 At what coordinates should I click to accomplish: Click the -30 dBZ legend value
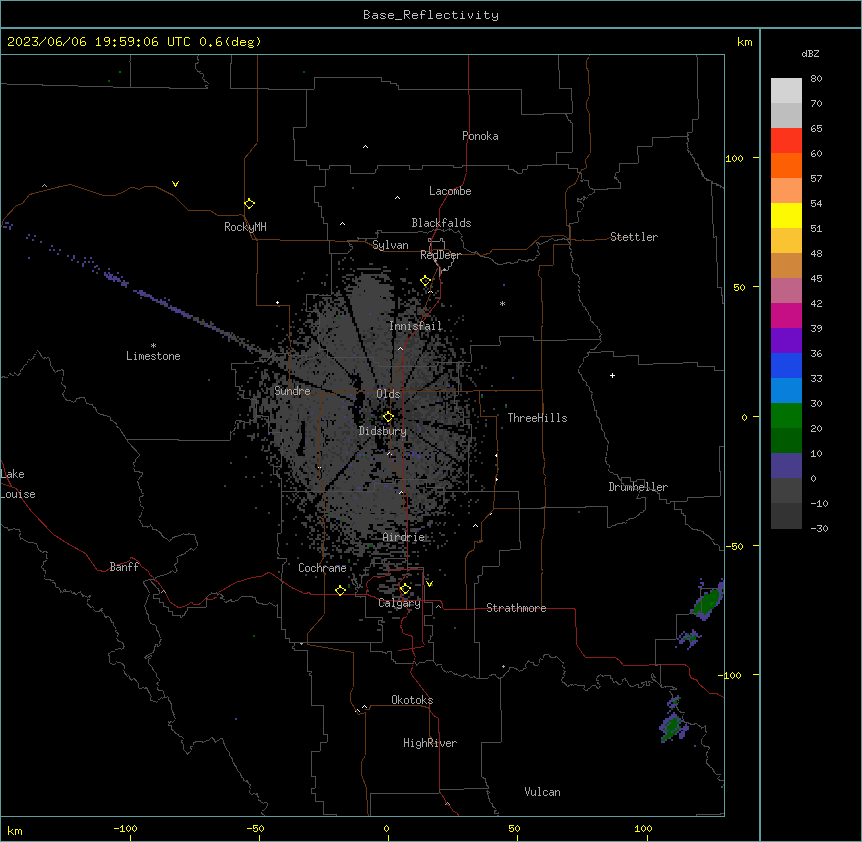pyautogui.click(x=819, y=528)
